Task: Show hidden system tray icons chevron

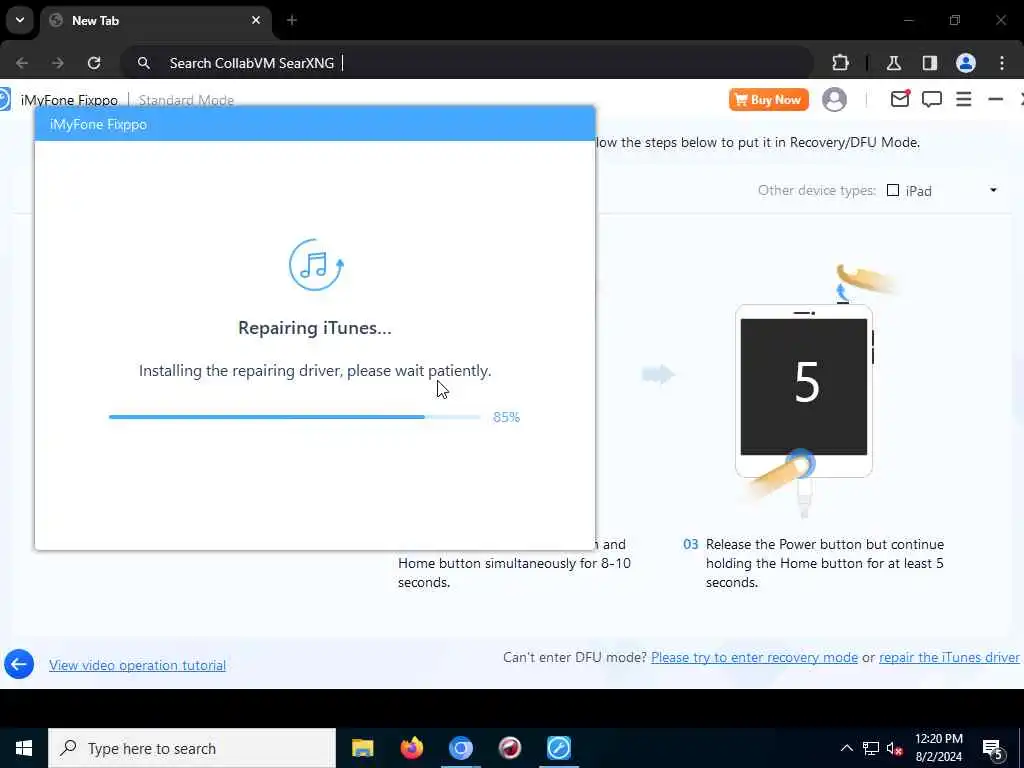Action: tap(846, 748)
